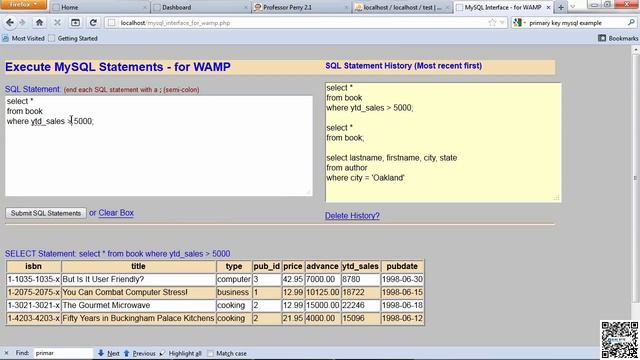Open a new tab with plus icon
This screenshot has height=360, width=640.
pyautogui.click(x=561, y=7)
